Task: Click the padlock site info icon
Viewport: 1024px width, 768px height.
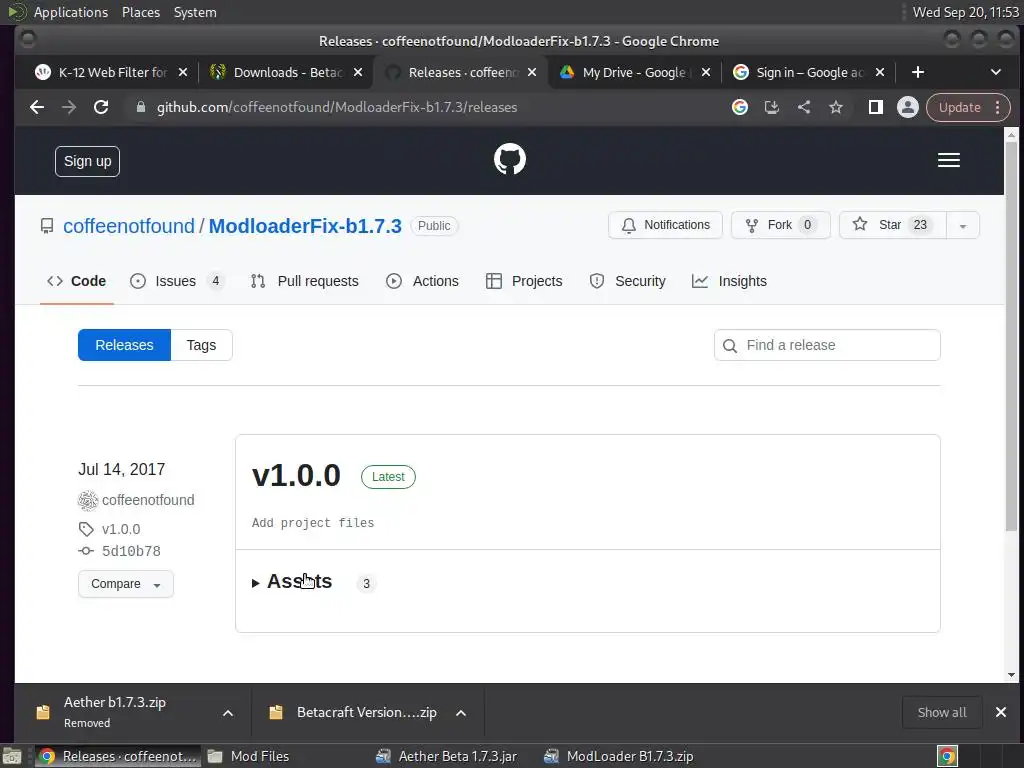Action: [140, 107]
